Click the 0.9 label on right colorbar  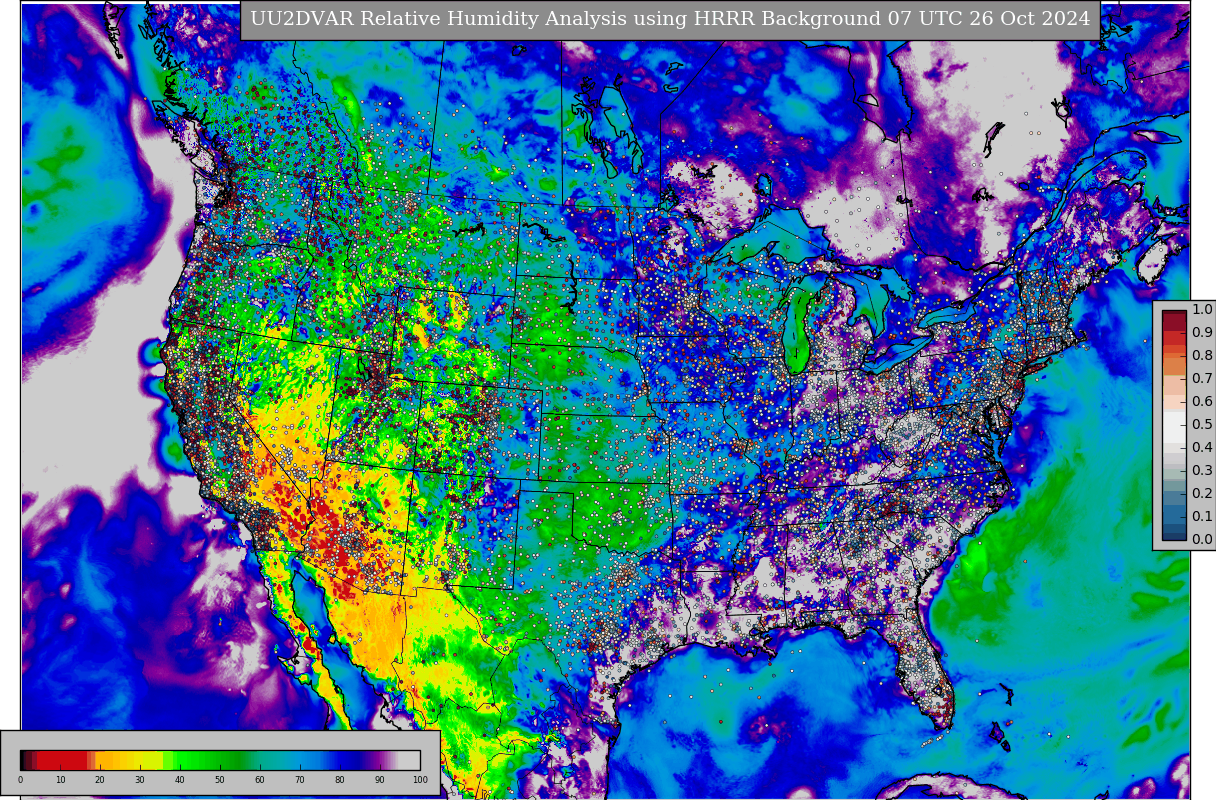point(1202,332)
